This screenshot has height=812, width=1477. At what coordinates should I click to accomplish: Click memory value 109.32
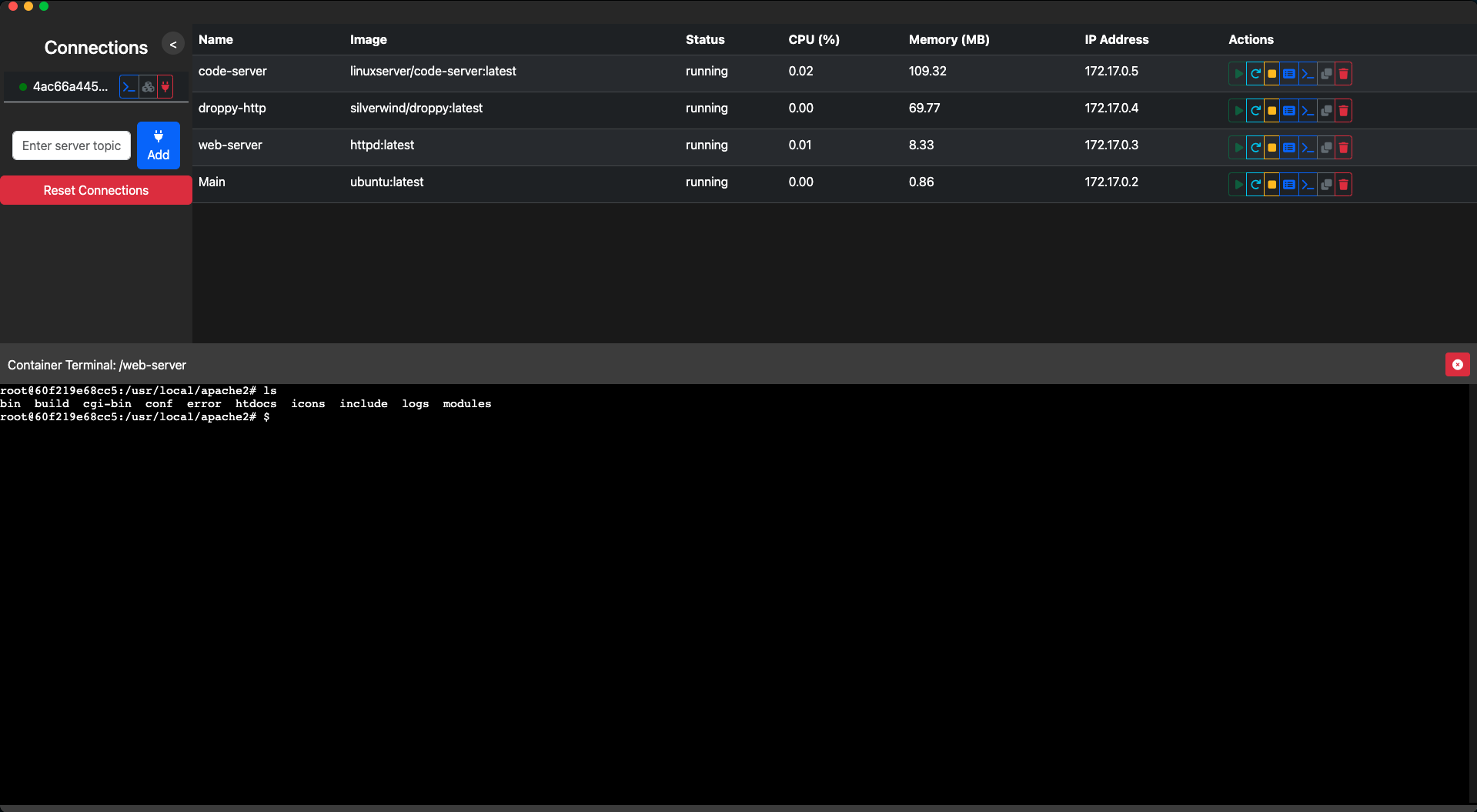927,71
